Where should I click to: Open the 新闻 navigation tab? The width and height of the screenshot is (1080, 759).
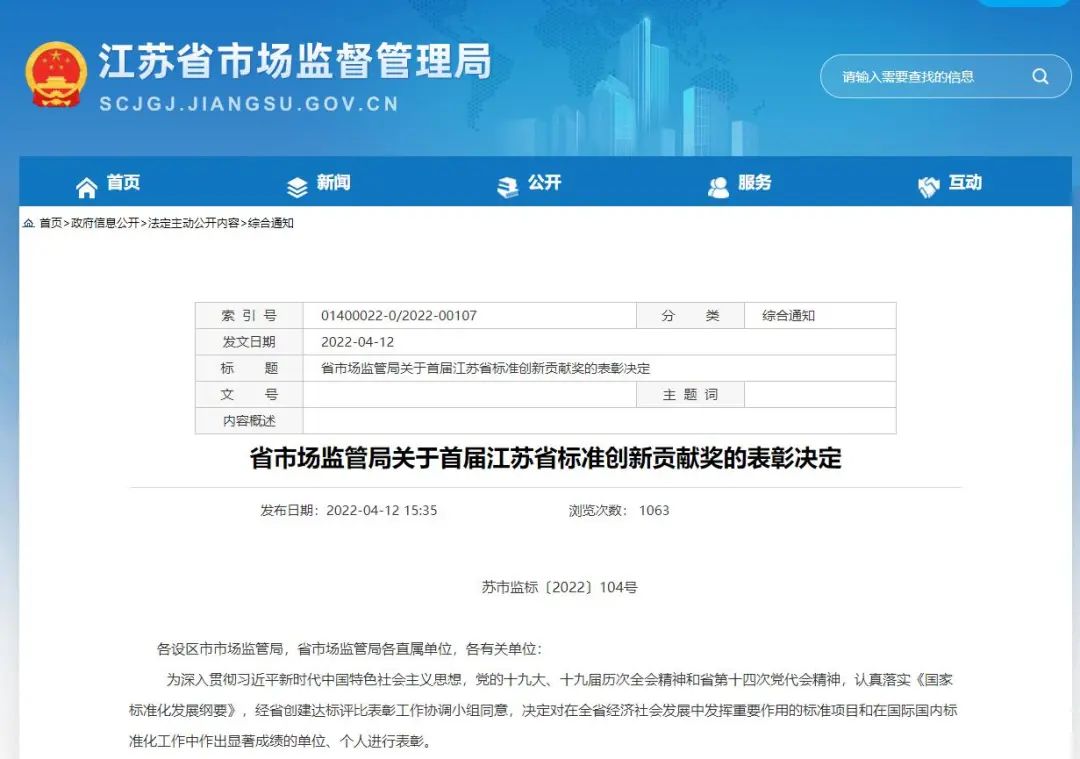coord(333,183)
